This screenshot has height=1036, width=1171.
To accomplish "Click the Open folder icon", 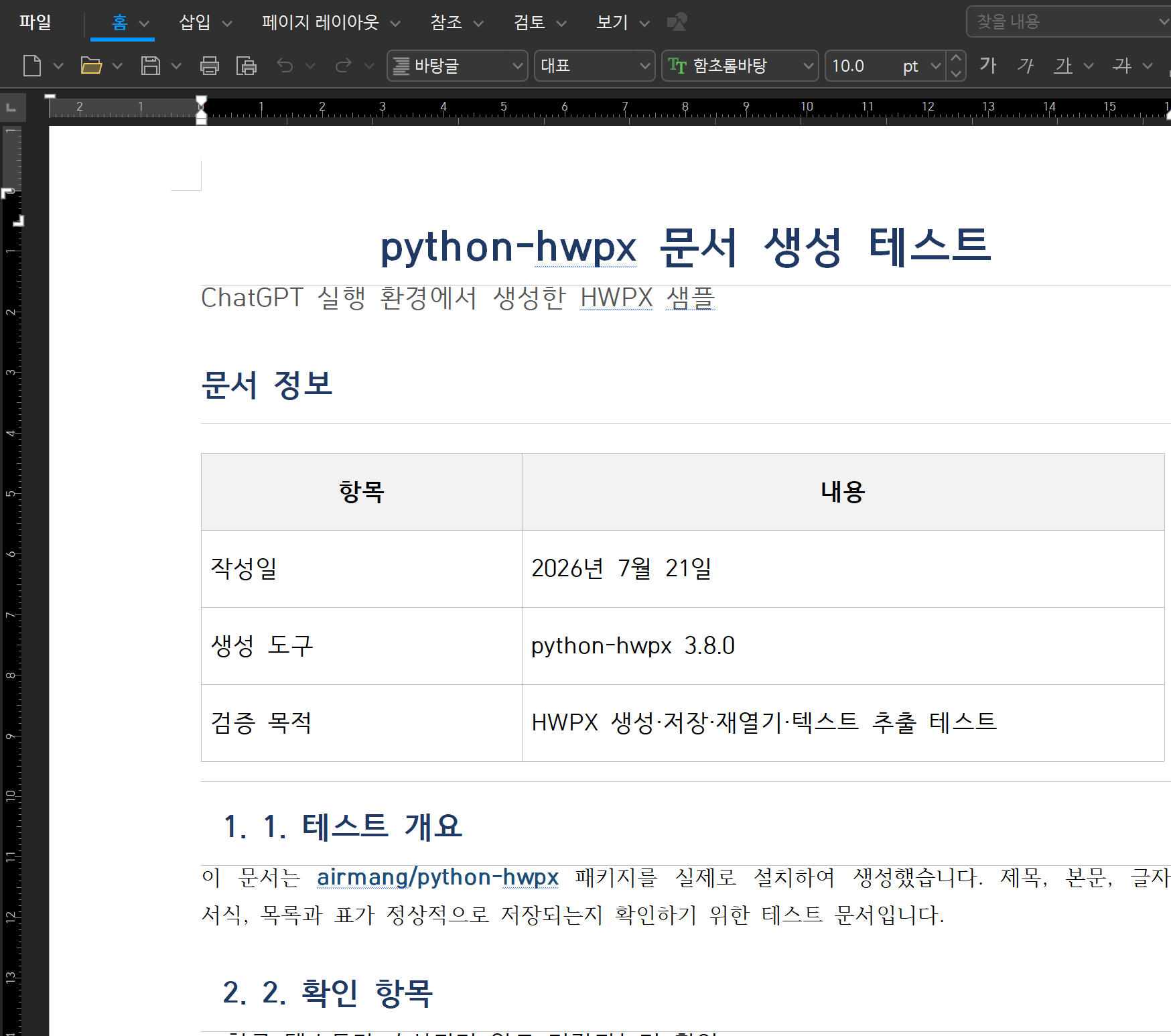I will [91, 66].
